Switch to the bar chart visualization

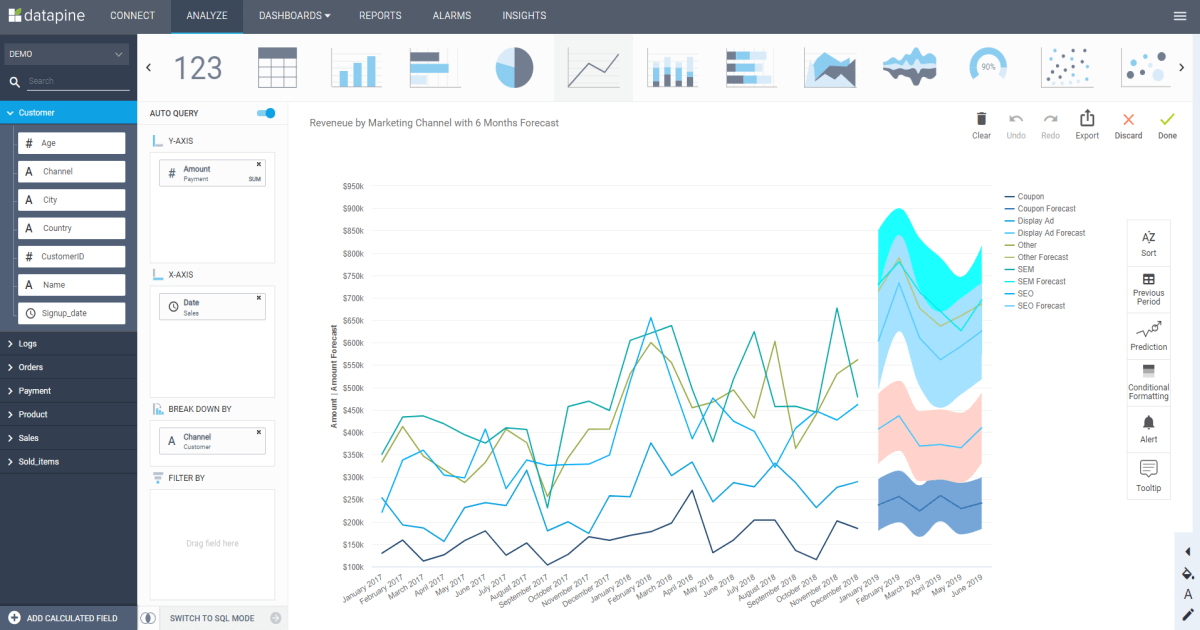click(x=356, y=67)
